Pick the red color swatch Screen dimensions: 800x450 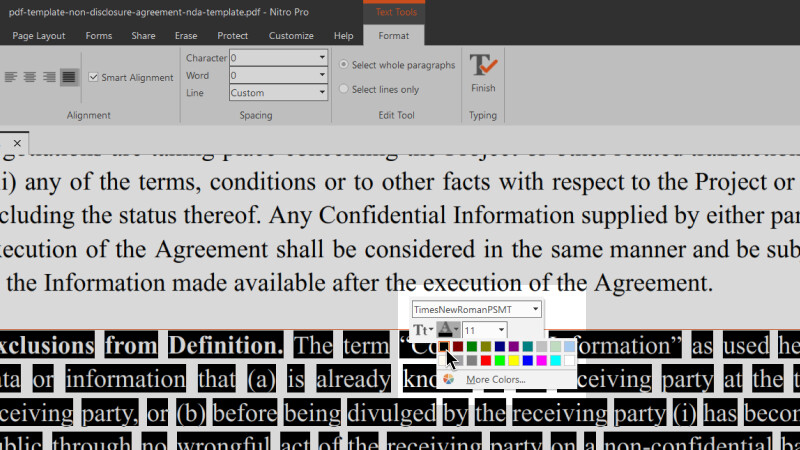click(x=486, y=360)
